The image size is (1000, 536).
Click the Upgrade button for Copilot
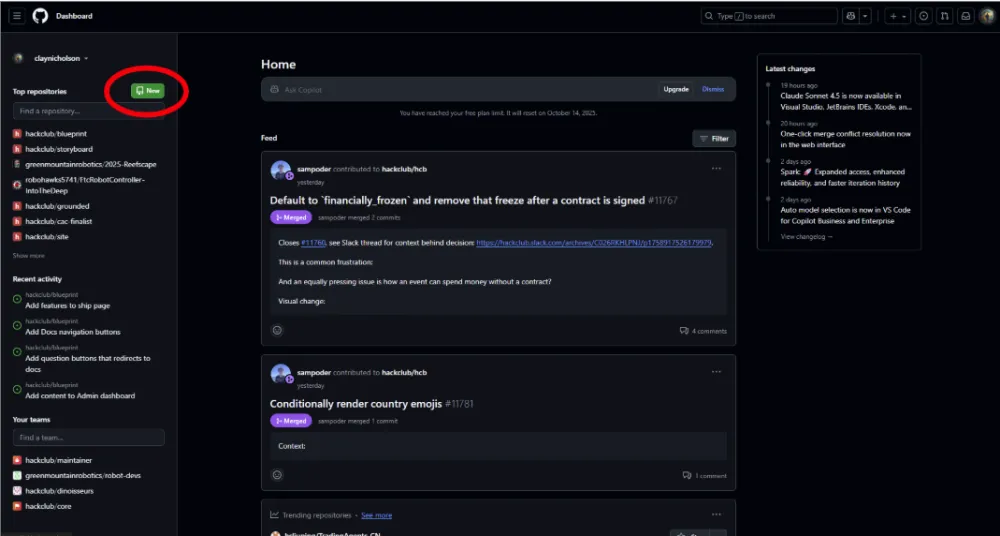point(676,89)
